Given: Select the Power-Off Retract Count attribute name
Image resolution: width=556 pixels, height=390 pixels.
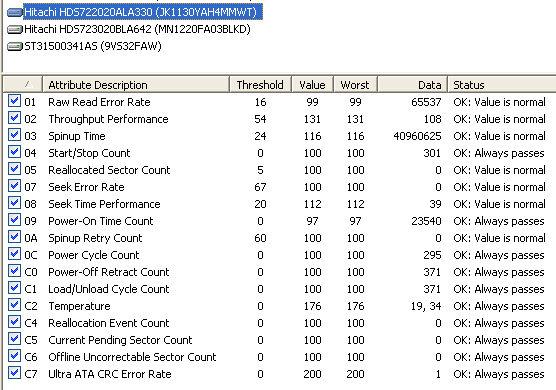Looking at the screenshot, I should coord(109,272).
